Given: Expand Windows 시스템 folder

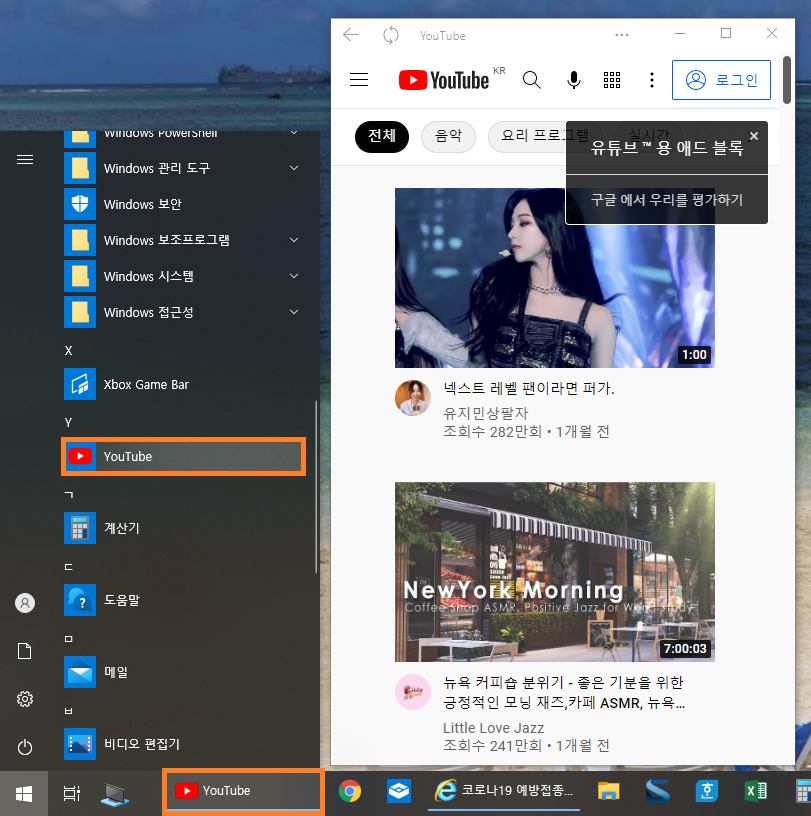Looking at the screenshot, I should [x=183, y=276].
